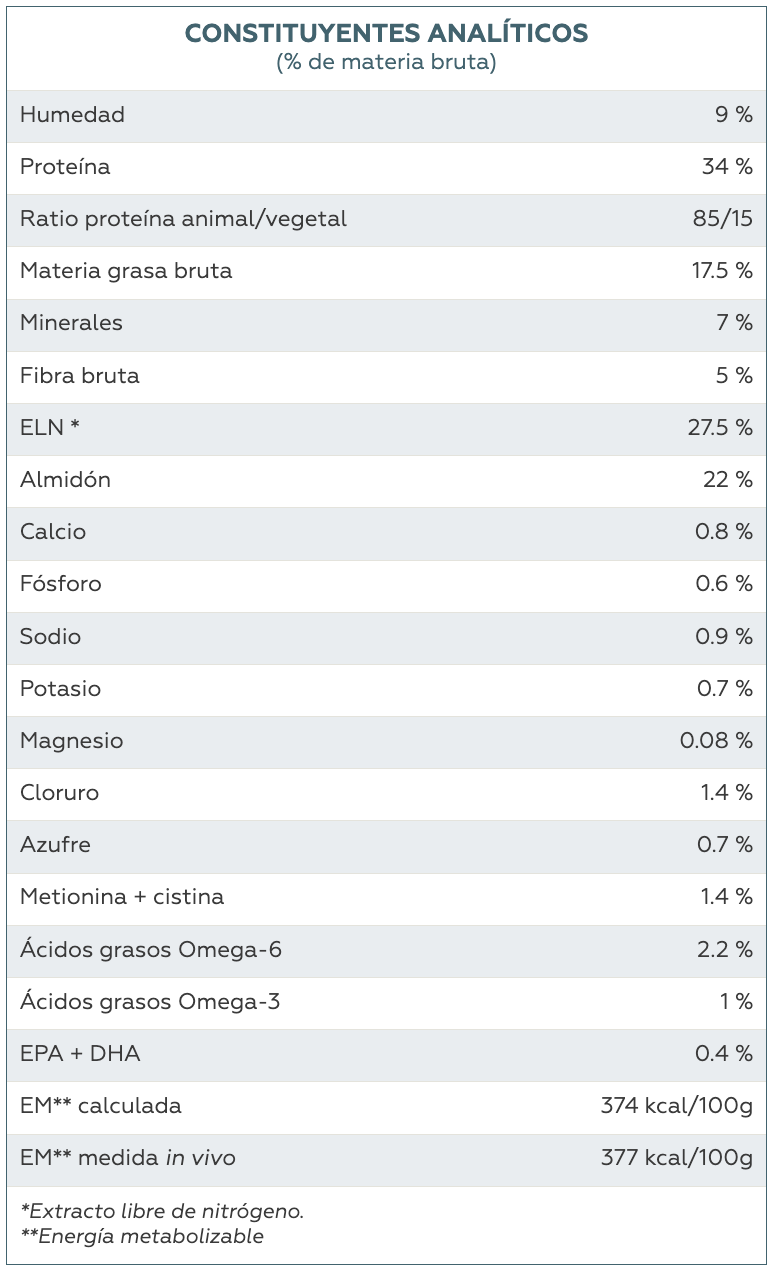Click the ELN * label
Viewport: 772px width, 1272px height.
[x=50, y=428]
